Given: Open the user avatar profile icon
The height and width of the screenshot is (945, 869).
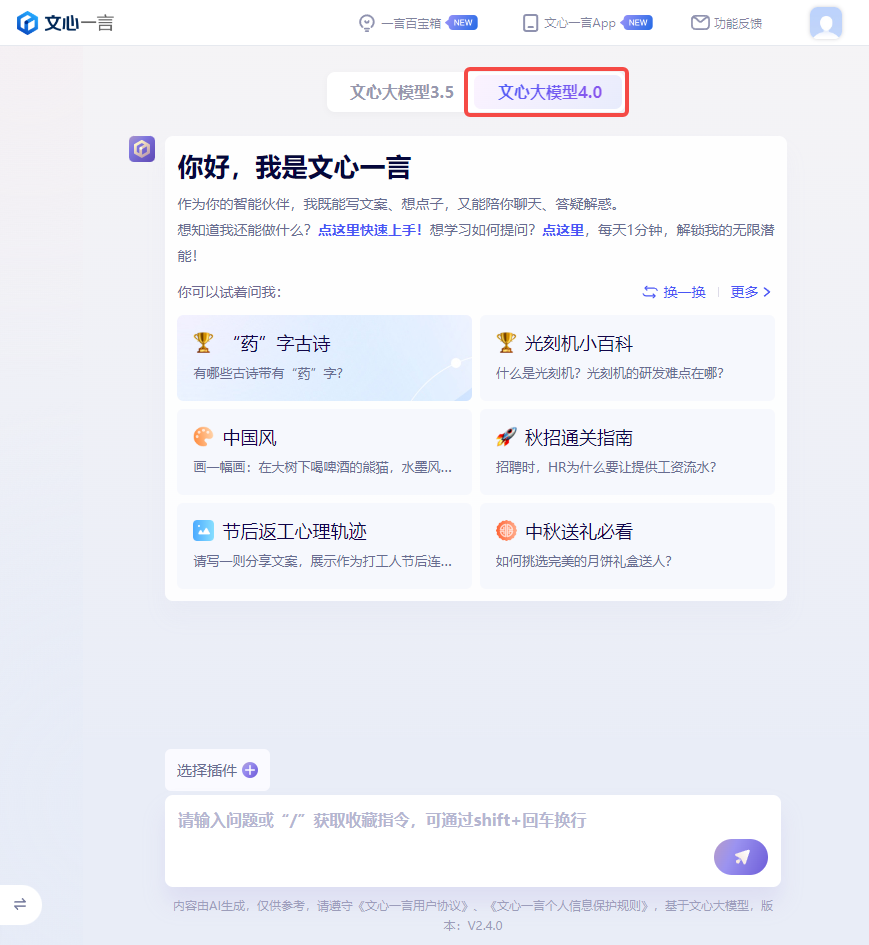Looking at the screenshot, I should pos(826,23).
